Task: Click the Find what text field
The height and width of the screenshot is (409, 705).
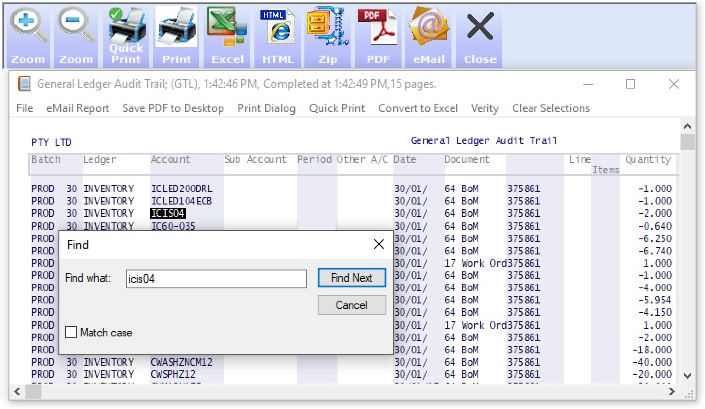Action: [215, 278]
